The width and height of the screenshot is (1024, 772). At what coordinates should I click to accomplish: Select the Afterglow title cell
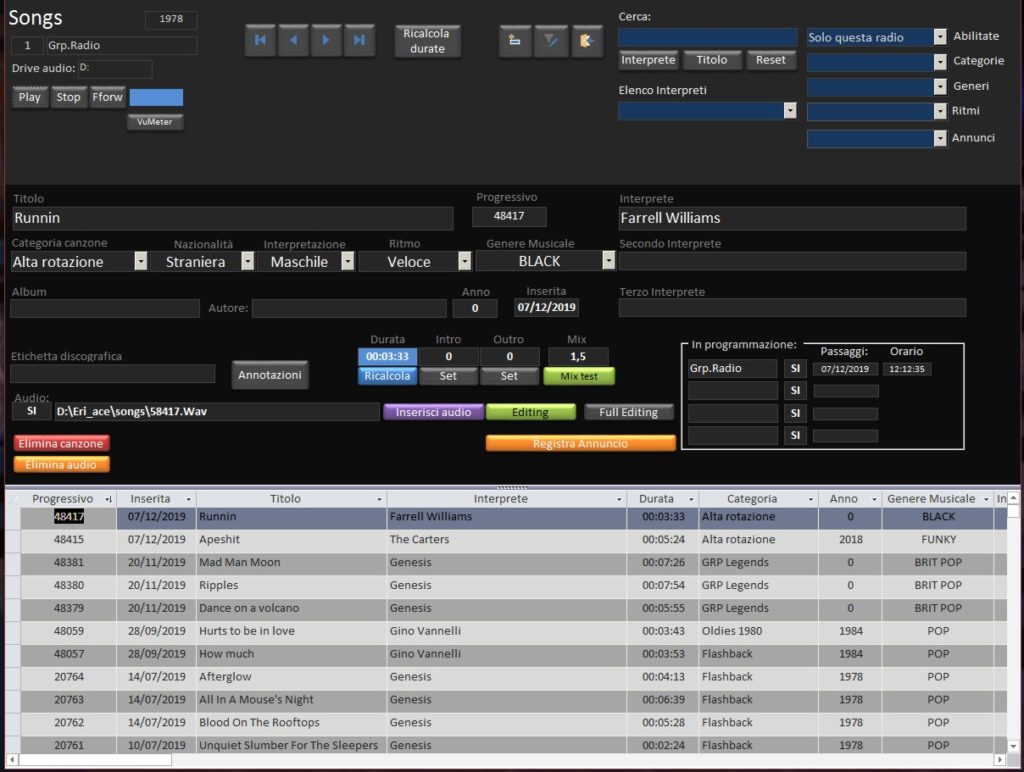(291, 677)
